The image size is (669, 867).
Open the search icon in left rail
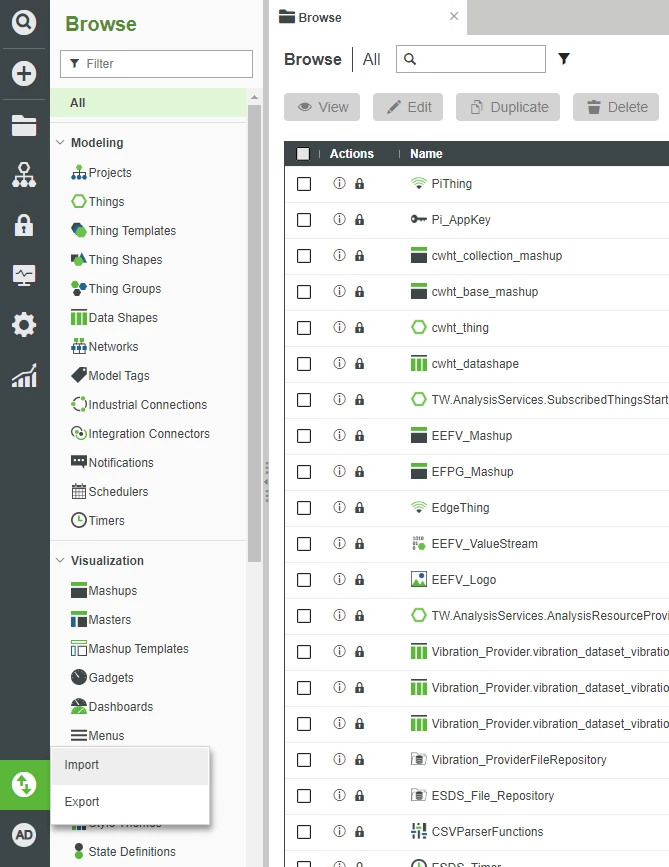pos(24,22)
